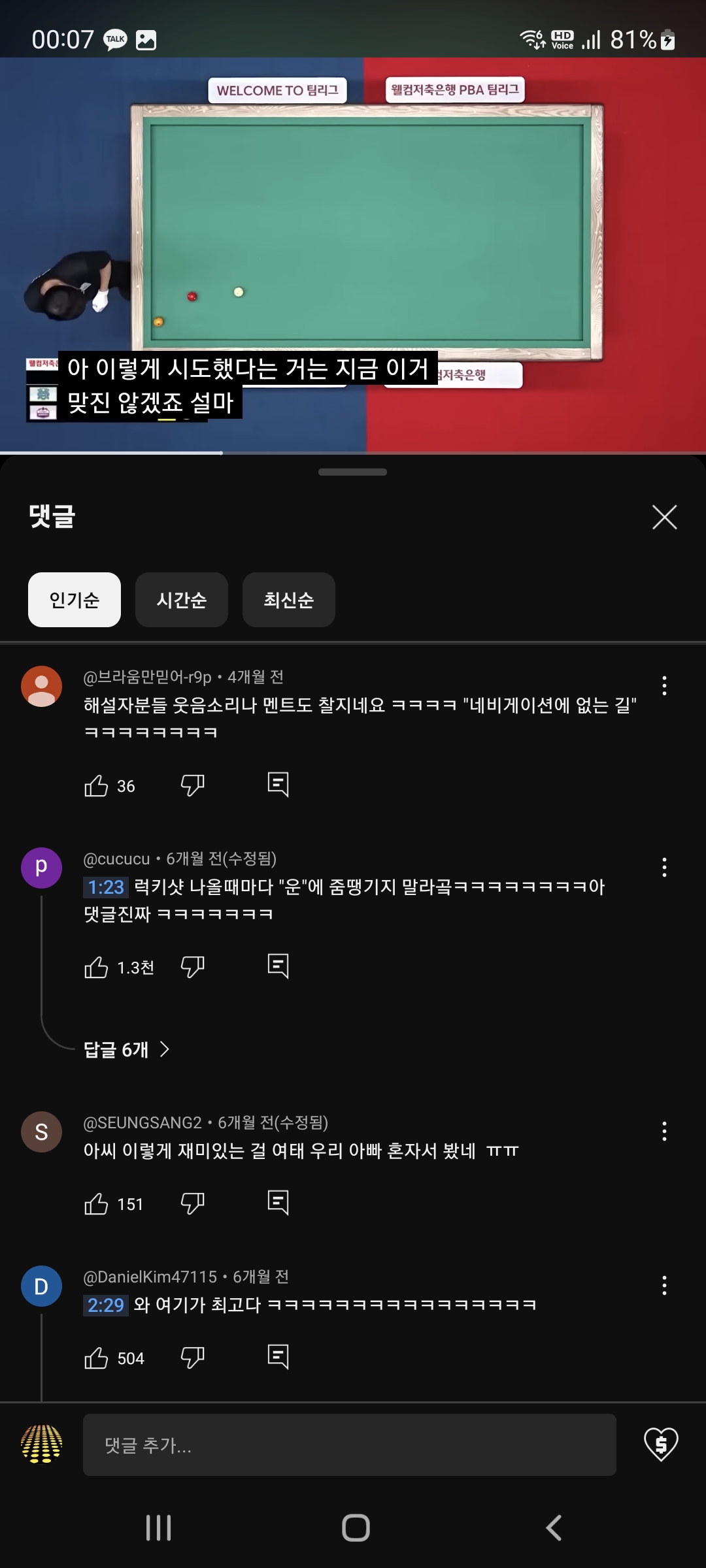
Task: Open reply icon on @SEUNGSANG2 comment
Action: [278, 1203]
